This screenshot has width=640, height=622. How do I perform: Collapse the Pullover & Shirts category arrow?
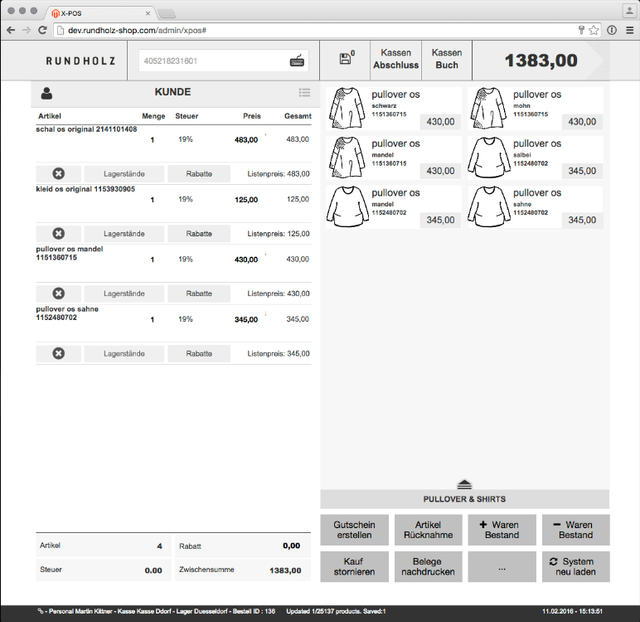coord(464,484)
